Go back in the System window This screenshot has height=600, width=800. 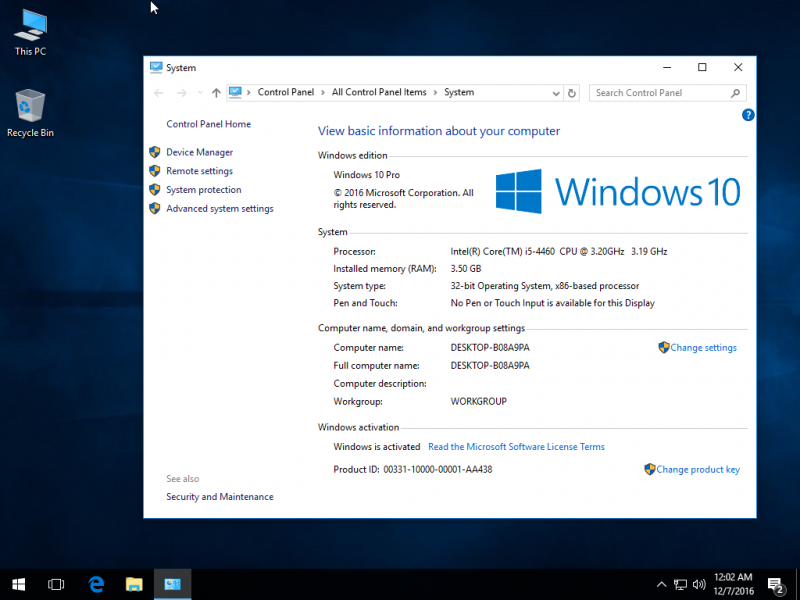(159, 93)
